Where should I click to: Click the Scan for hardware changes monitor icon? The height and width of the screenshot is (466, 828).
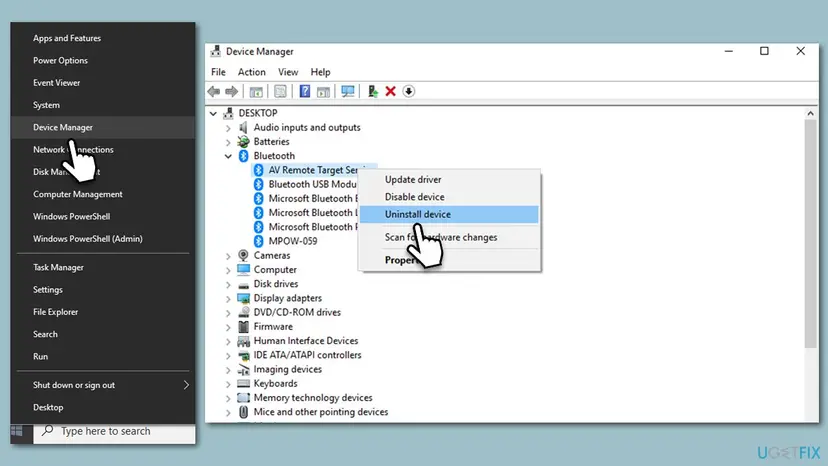[x=347, y=91]
